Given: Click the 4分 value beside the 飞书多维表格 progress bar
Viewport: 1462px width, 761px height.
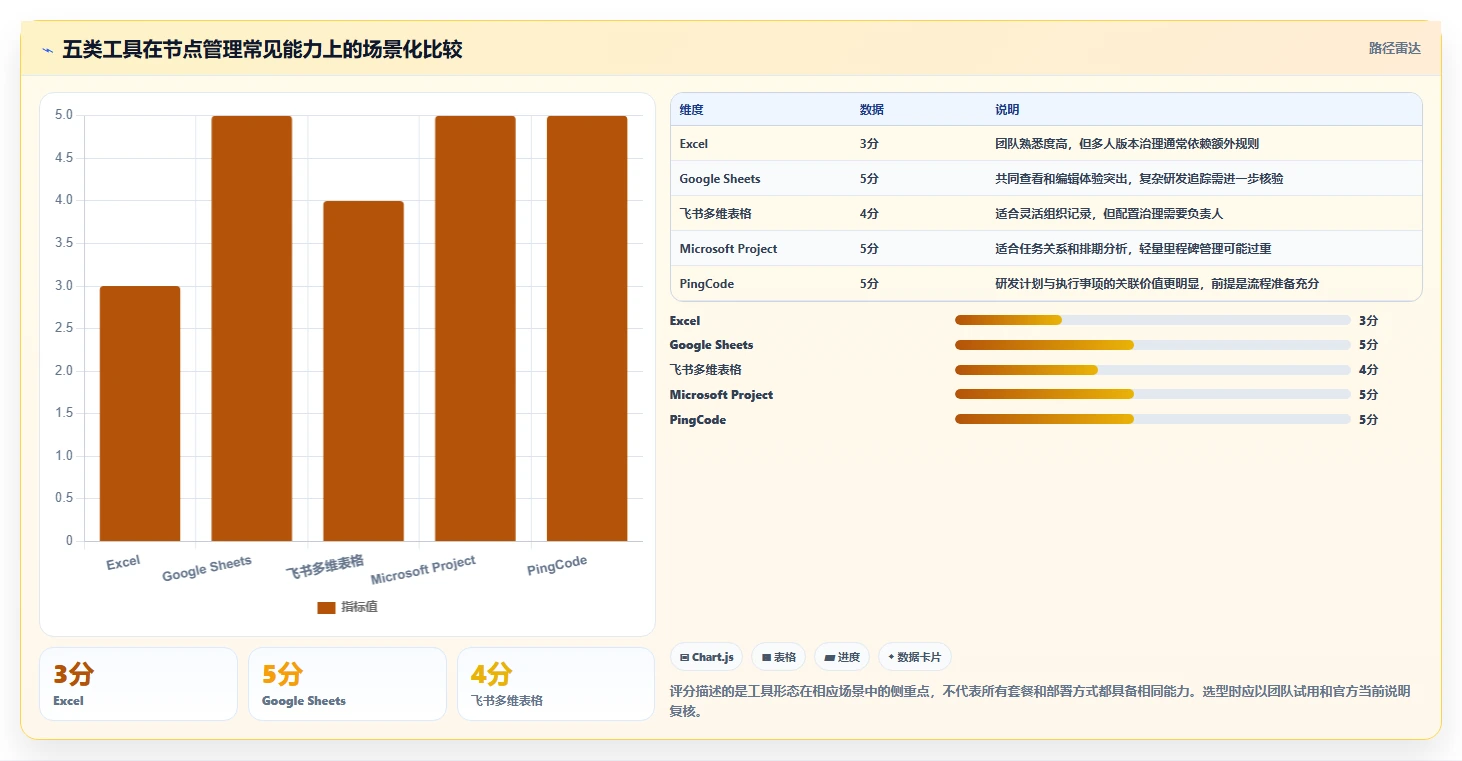Looking at the screenshot, I should pyautogui.click(x=1368, y=370).
